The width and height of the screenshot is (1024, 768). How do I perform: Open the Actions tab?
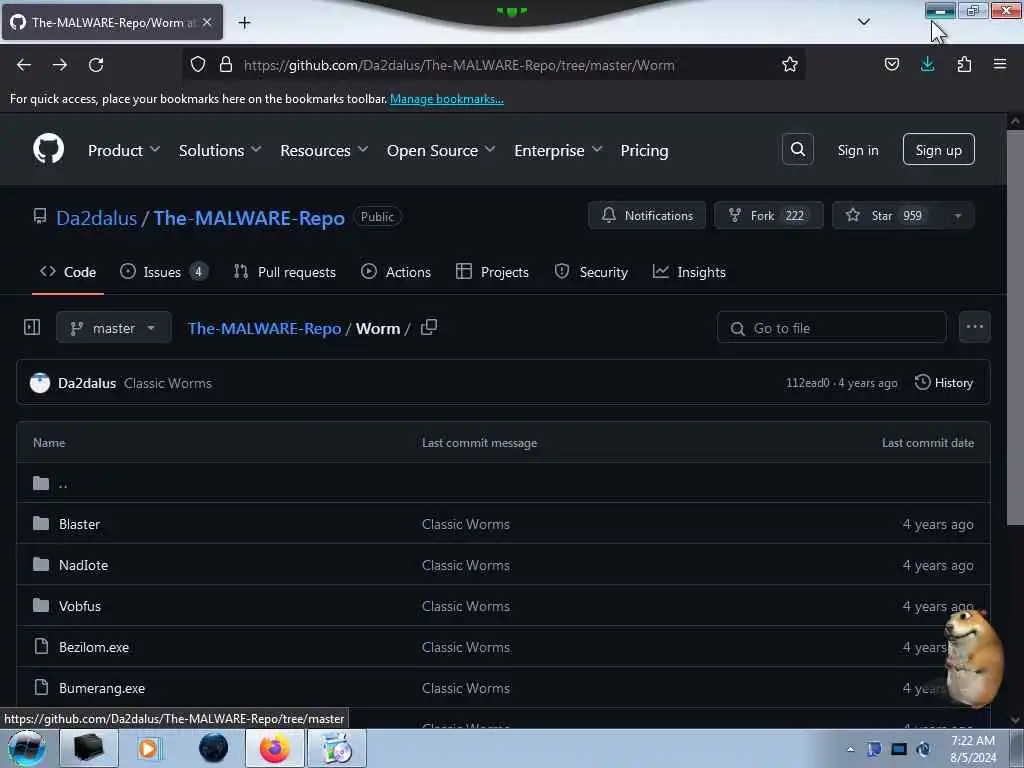point(396,272)
